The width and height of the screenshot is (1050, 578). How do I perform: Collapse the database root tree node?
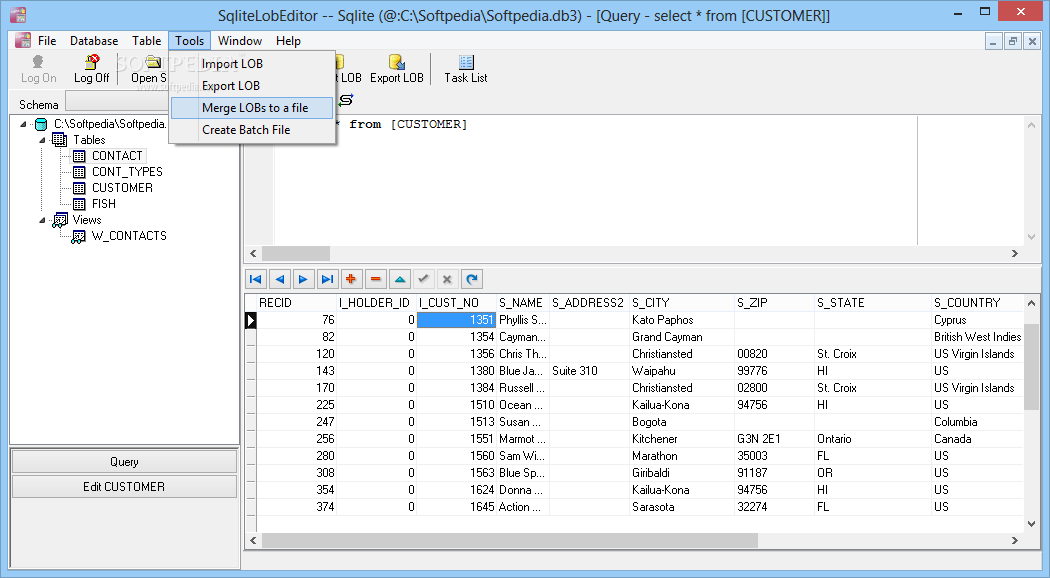23,124
